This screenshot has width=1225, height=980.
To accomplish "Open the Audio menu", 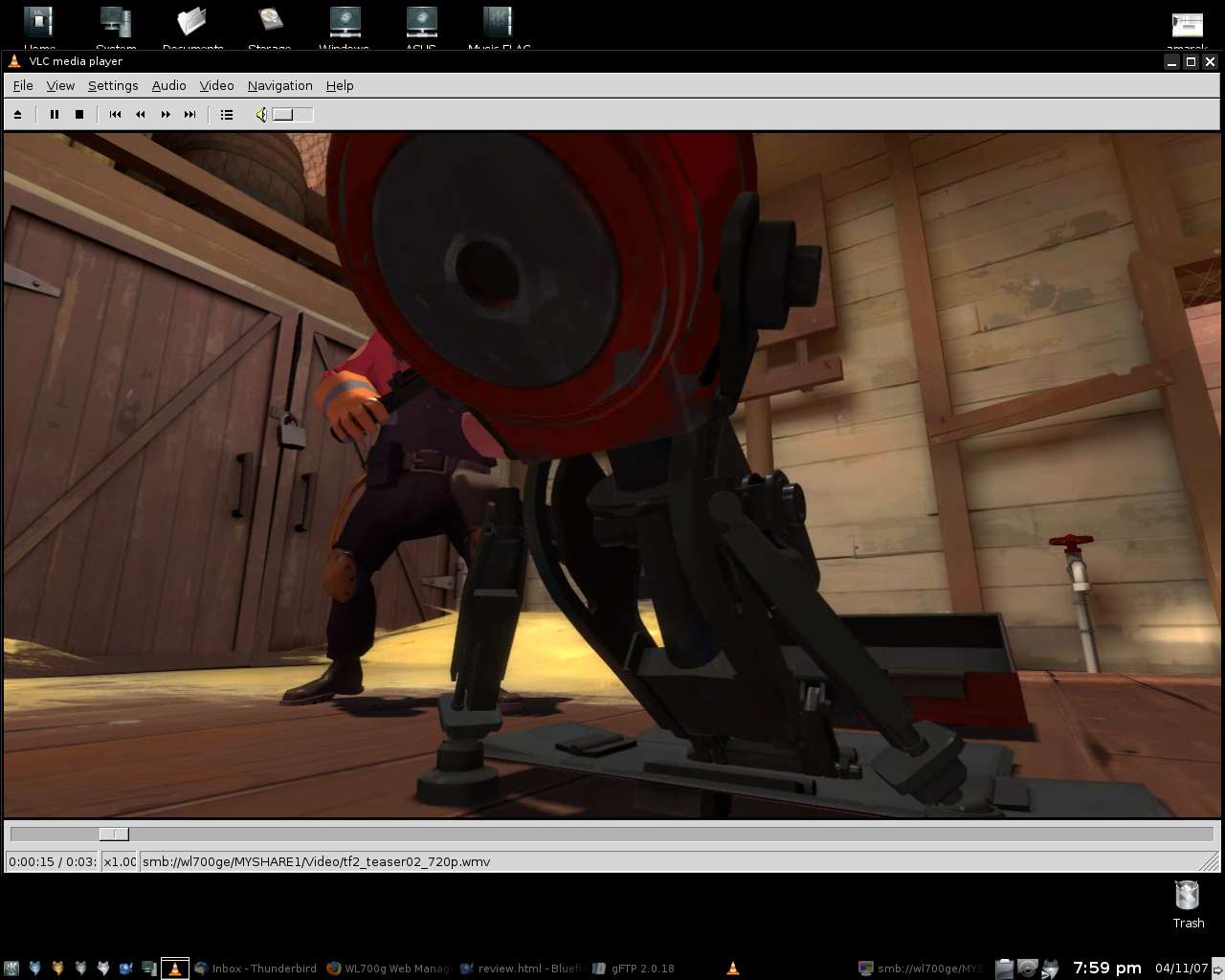I will point(169,86).
